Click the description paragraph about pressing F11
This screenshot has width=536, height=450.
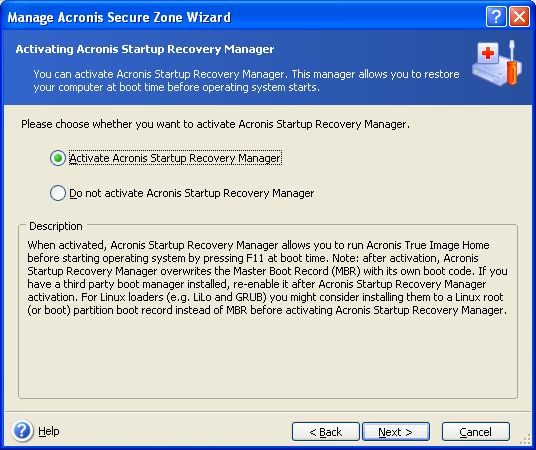pos(267,277)
